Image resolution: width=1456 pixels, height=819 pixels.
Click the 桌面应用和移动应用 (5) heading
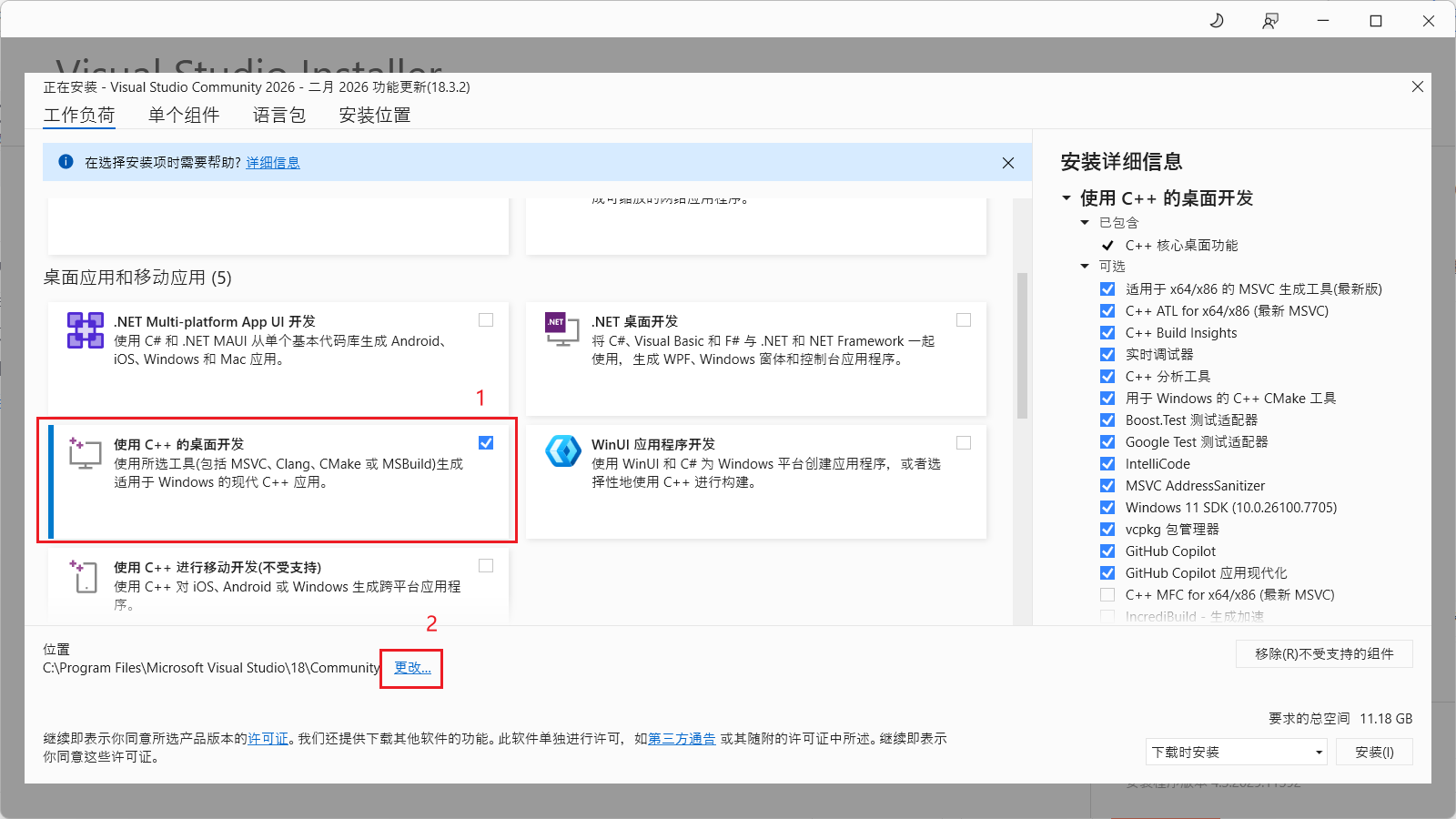(x=137, y=278)
